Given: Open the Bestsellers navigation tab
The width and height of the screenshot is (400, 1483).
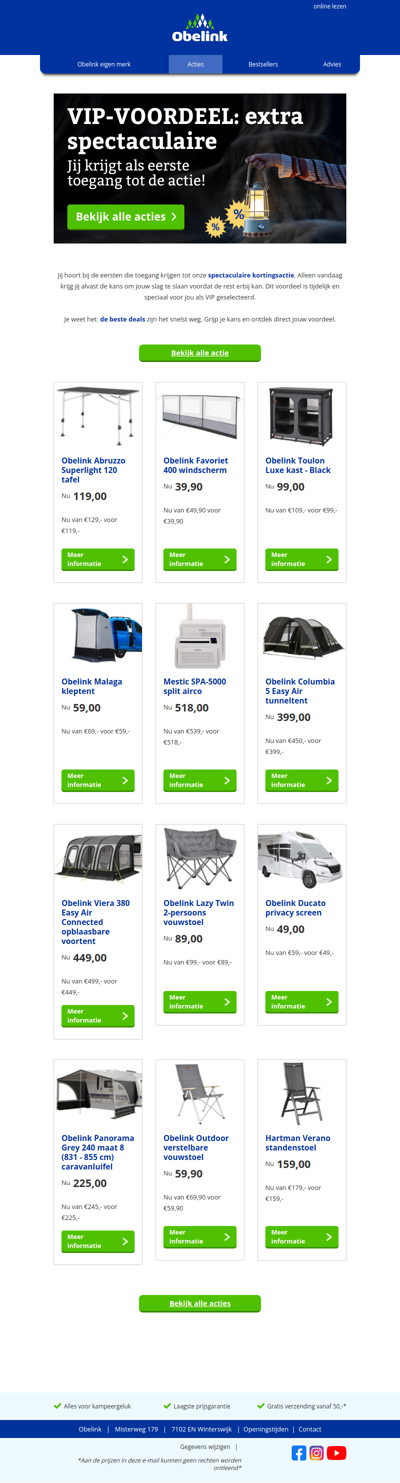Looking at the screenshot, I should click(263, 64).
